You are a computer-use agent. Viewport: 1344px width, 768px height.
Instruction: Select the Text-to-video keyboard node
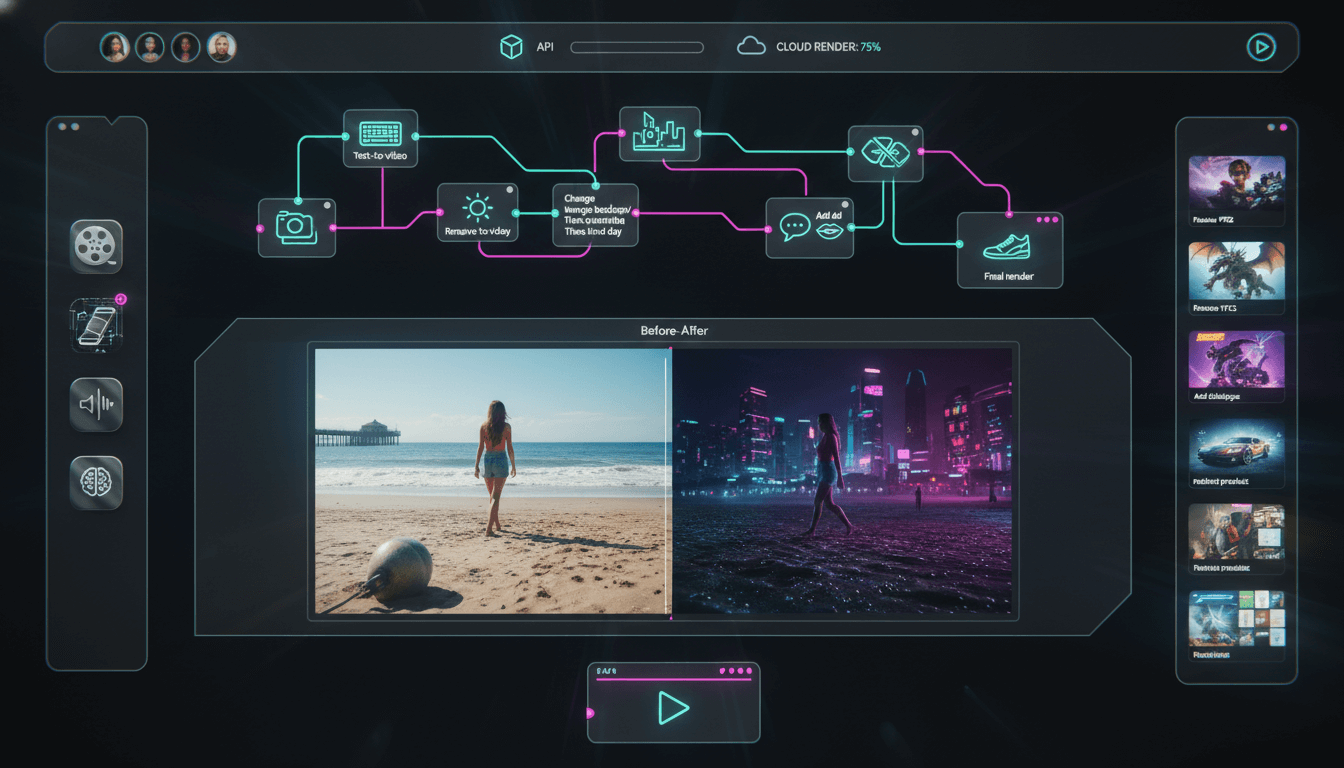pos(380,137)
